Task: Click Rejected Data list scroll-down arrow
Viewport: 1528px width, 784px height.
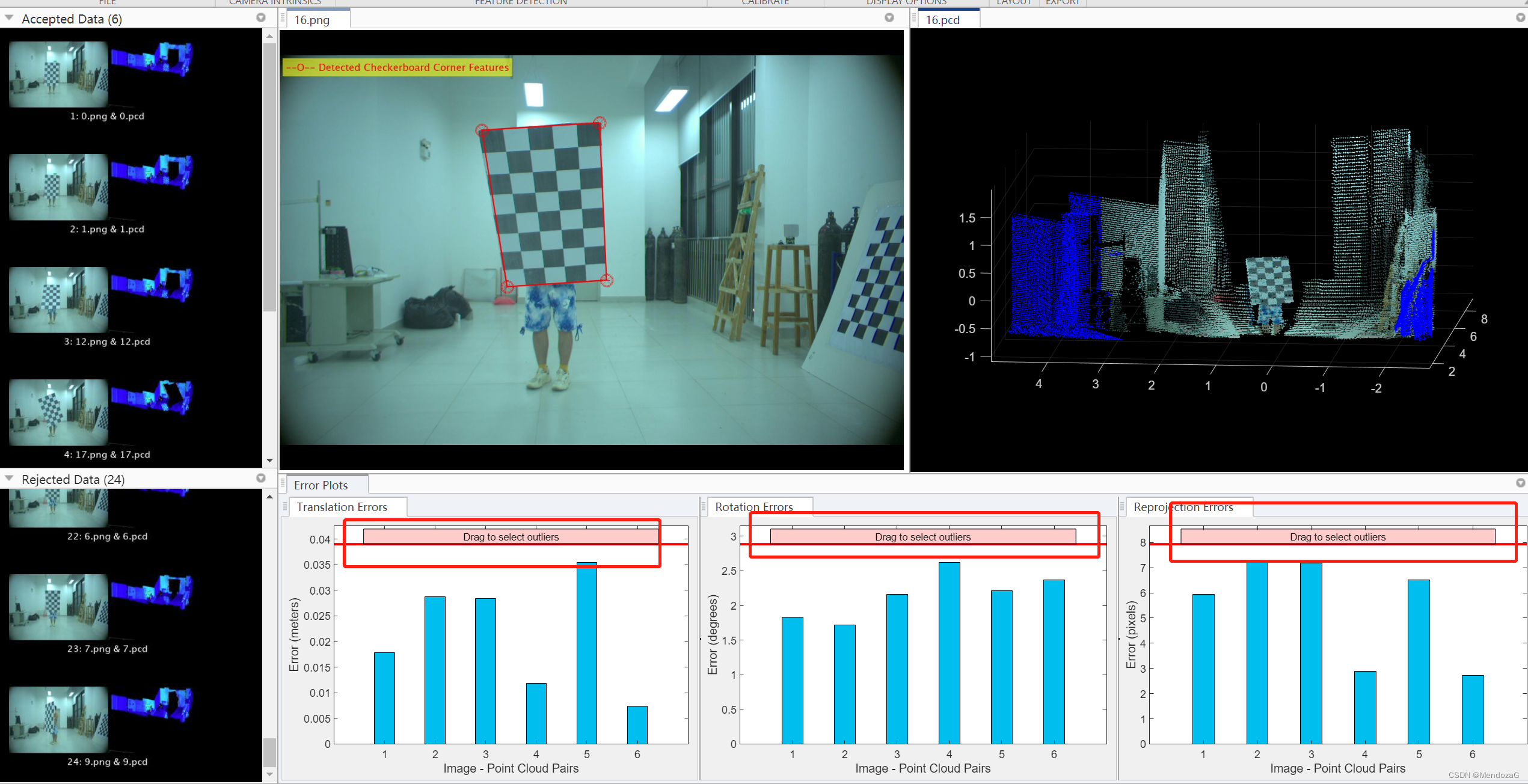Action: (x=269, y=775)
